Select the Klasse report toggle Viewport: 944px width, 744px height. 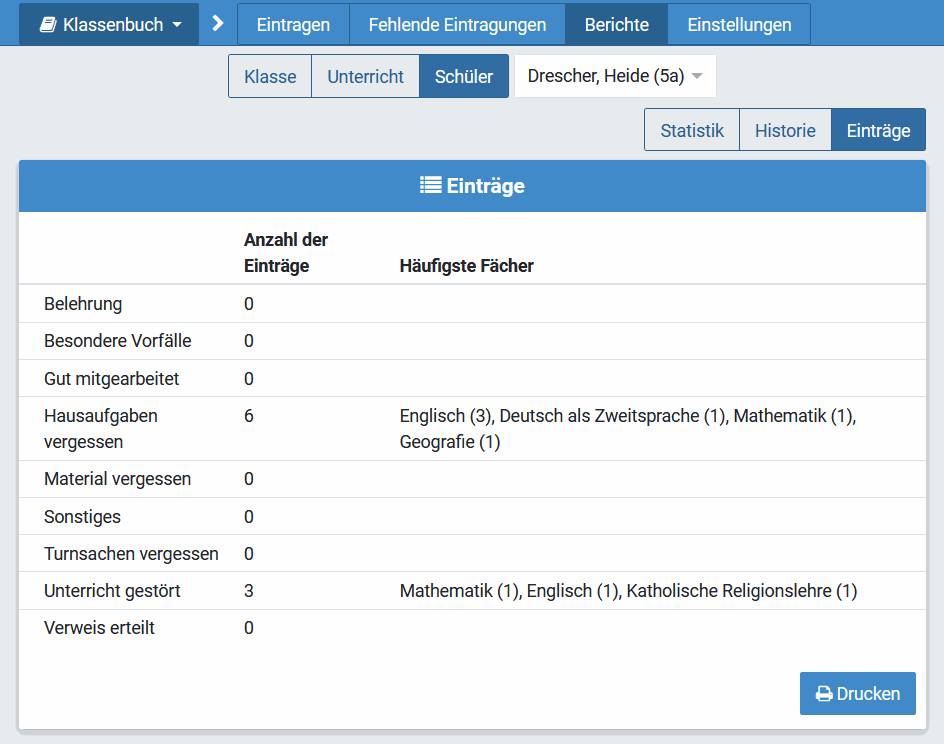coord(270,76)
